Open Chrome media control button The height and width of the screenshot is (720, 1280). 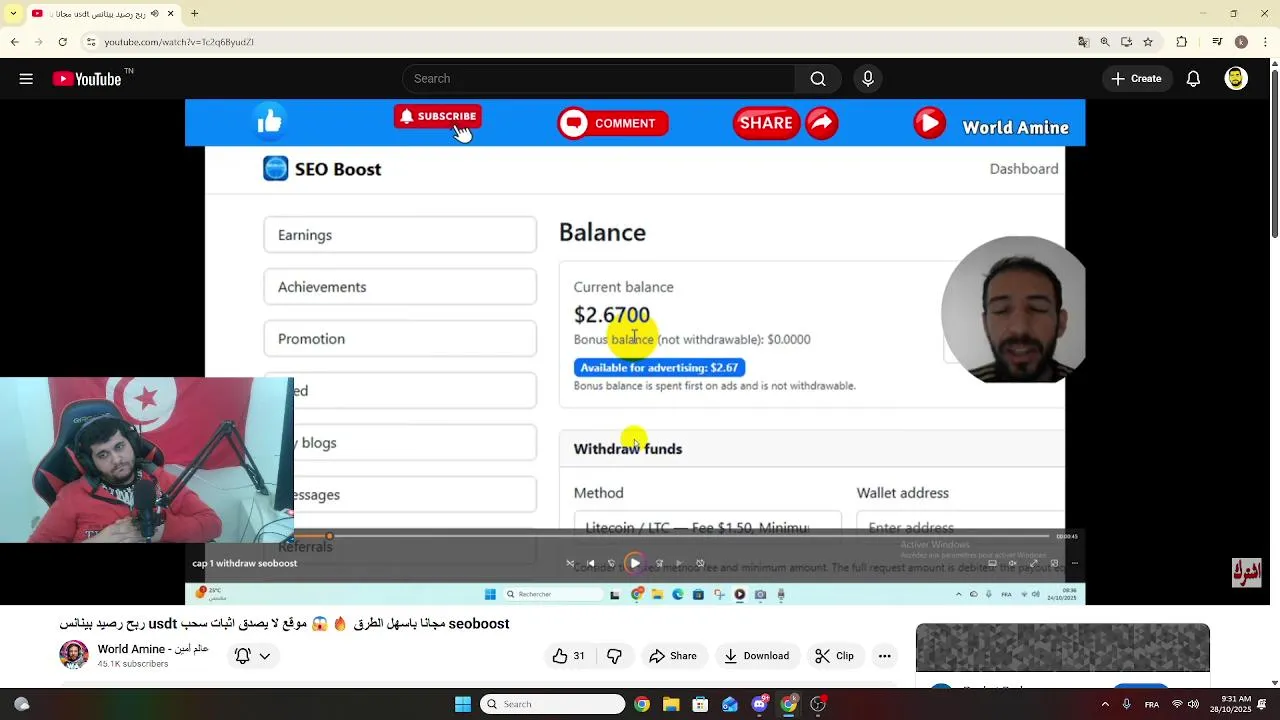pos(1217,42)
